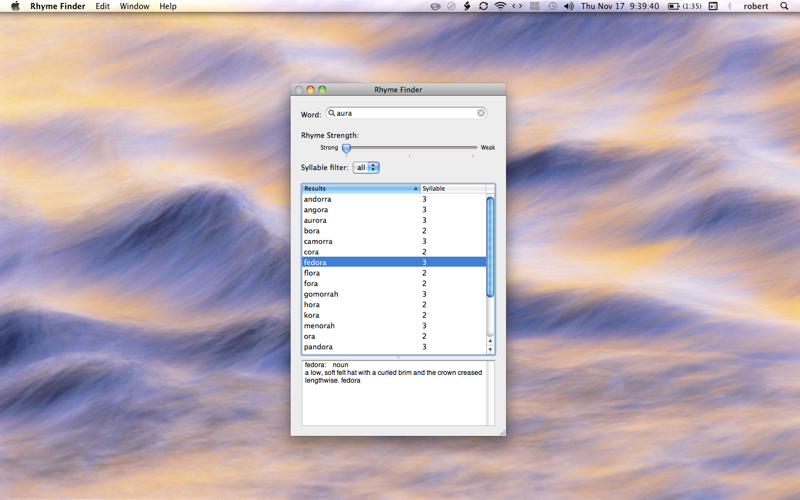Close the Rhyme Finder window

click(x=299, y=90)
